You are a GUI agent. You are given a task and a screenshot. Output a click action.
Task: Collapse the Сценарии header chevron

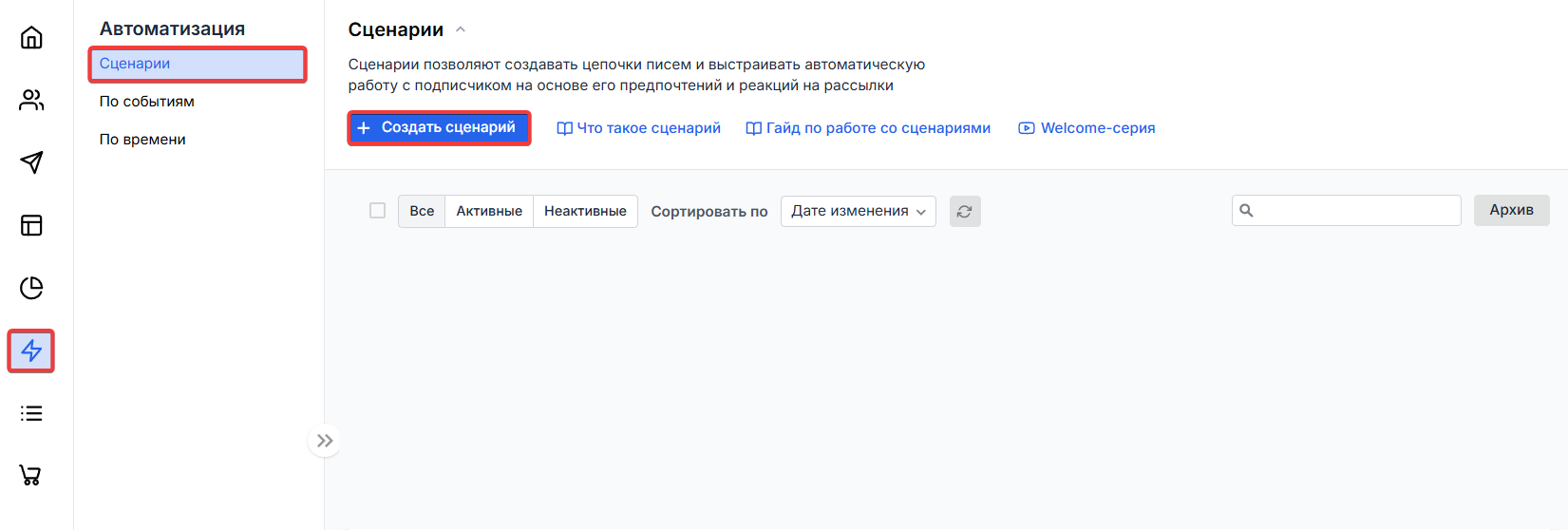pos(461,29)
